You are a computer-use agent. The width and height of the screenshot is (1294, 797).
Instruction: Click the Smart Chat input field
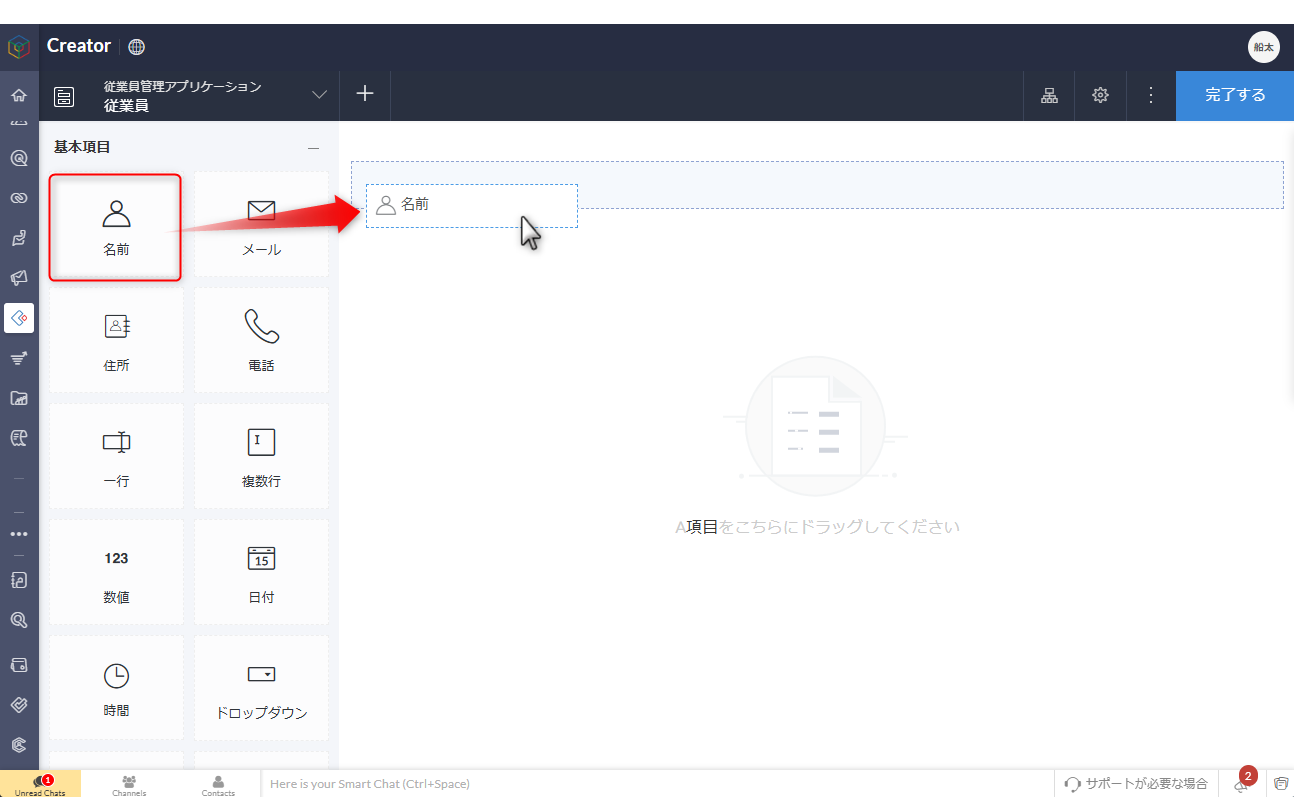(656, 784)
